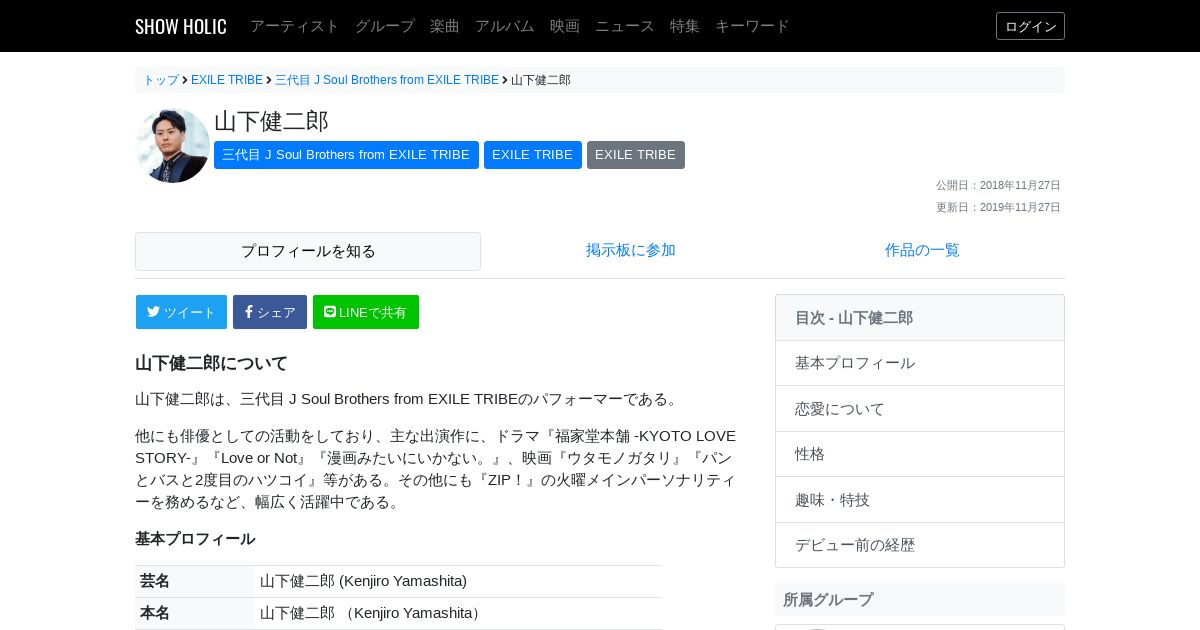Jump to デビュー前の経歴 in the contents list
This screenshot has width=1200, height=630.
(920, 545)
